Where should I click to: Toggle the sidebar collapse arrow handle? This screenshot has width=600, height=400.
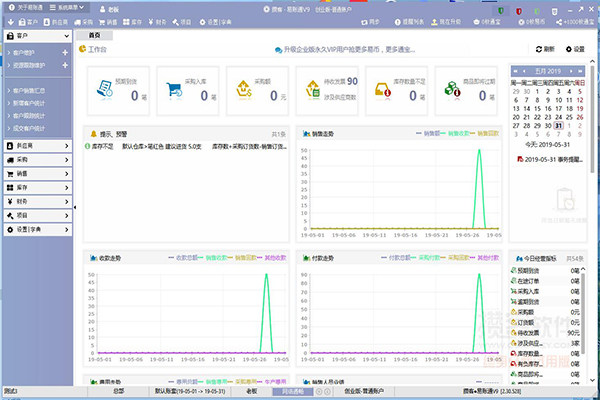(75, 207)
